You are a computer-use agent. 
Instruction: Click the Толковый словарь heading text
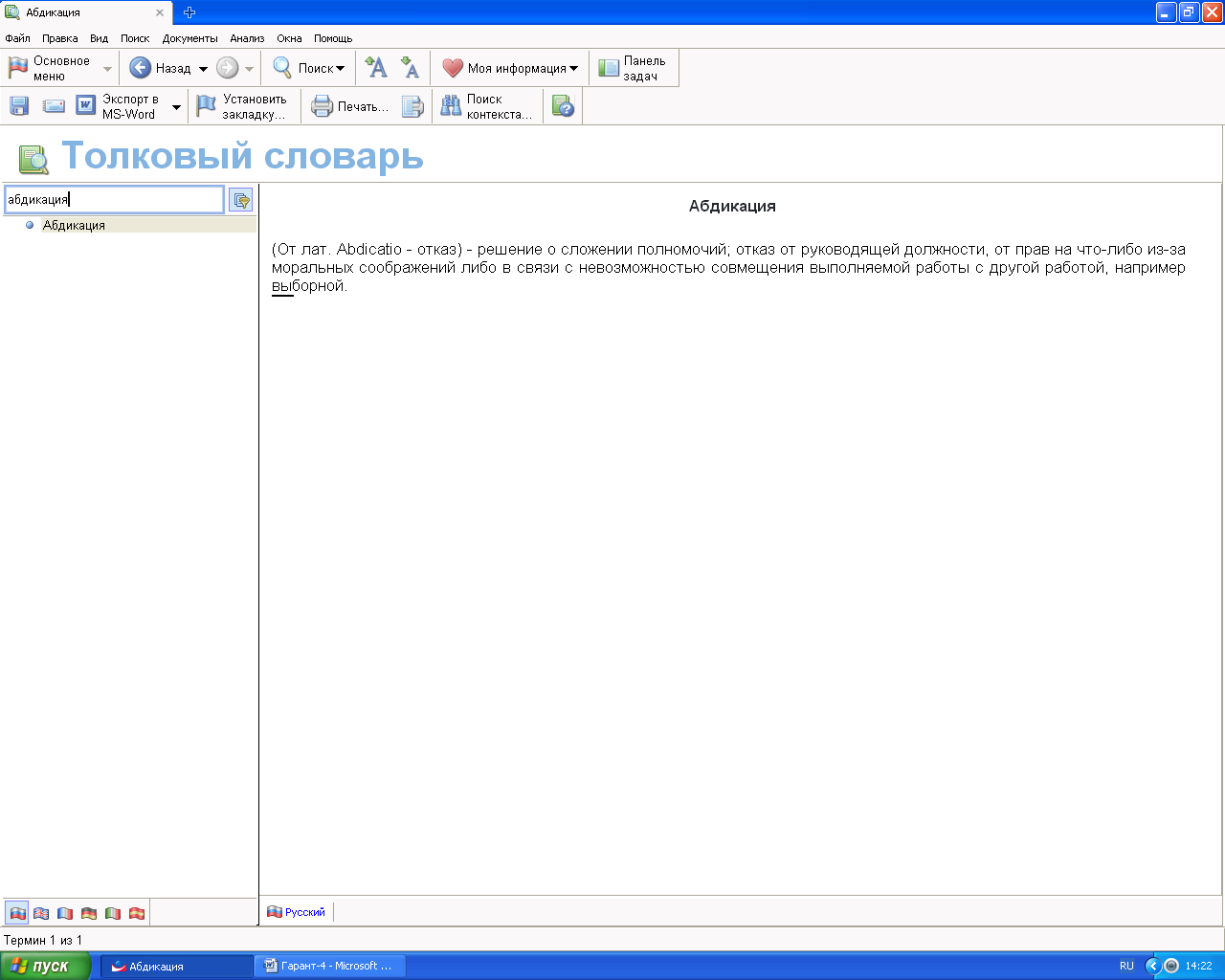tap(243, 155)
